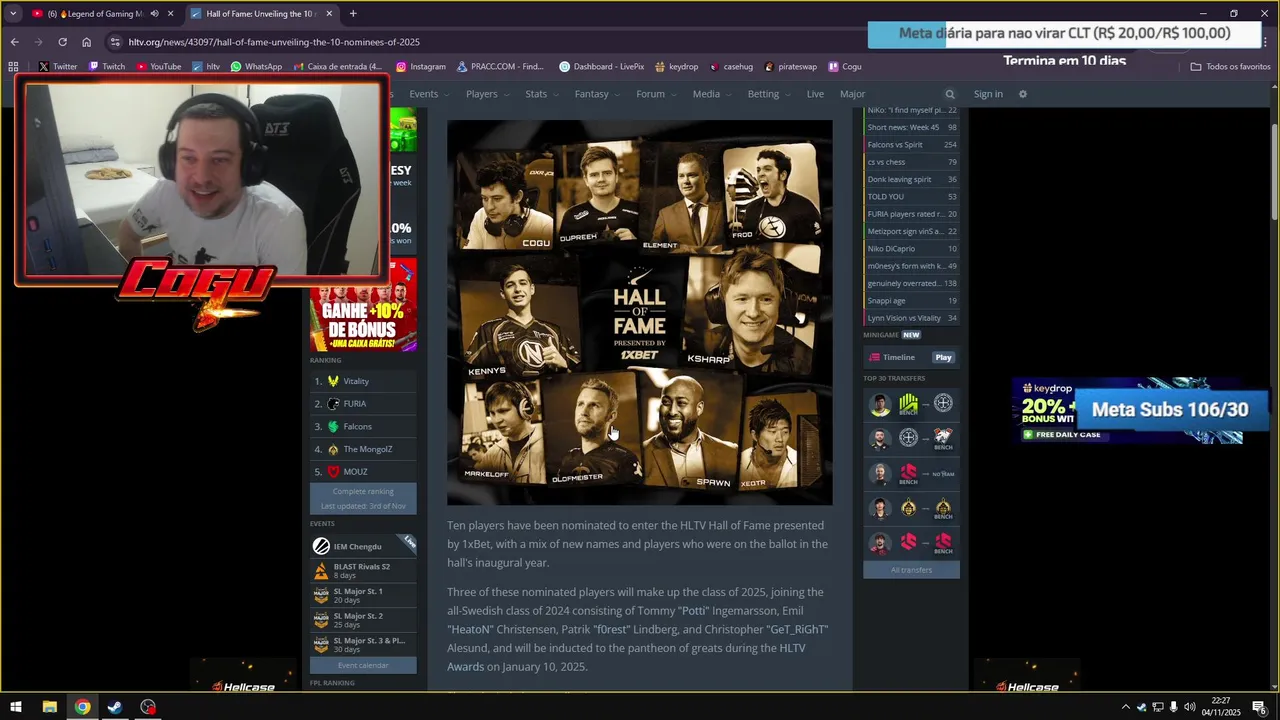Open the volume control in system tray

click(1190, 707)
